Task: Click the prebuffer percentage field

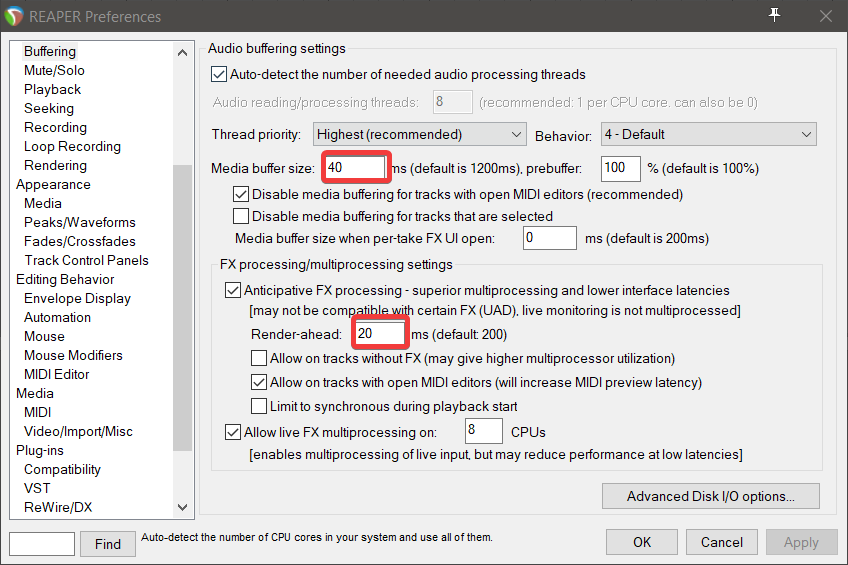Action: 620,168
